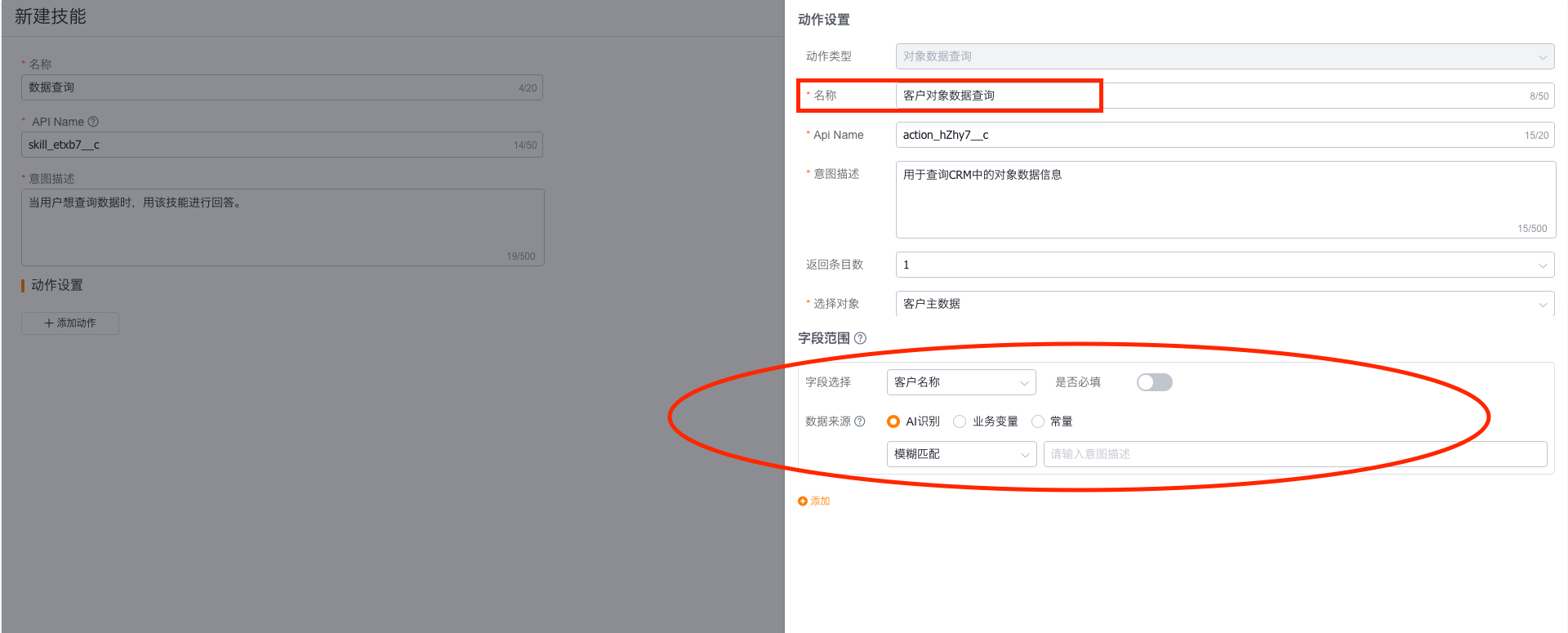
Task: Focus the action 名称 field with 客户对象数据查询
Action: pos(1225,96)
